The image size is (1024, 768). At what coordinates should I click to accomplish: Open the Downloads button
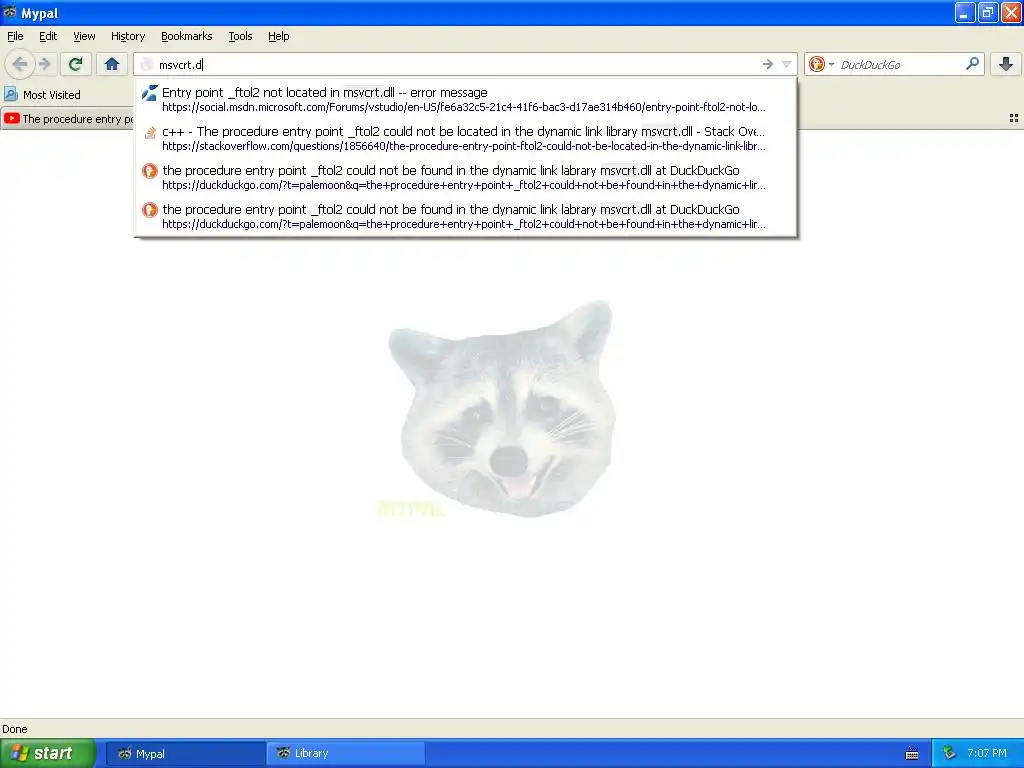1006,64
